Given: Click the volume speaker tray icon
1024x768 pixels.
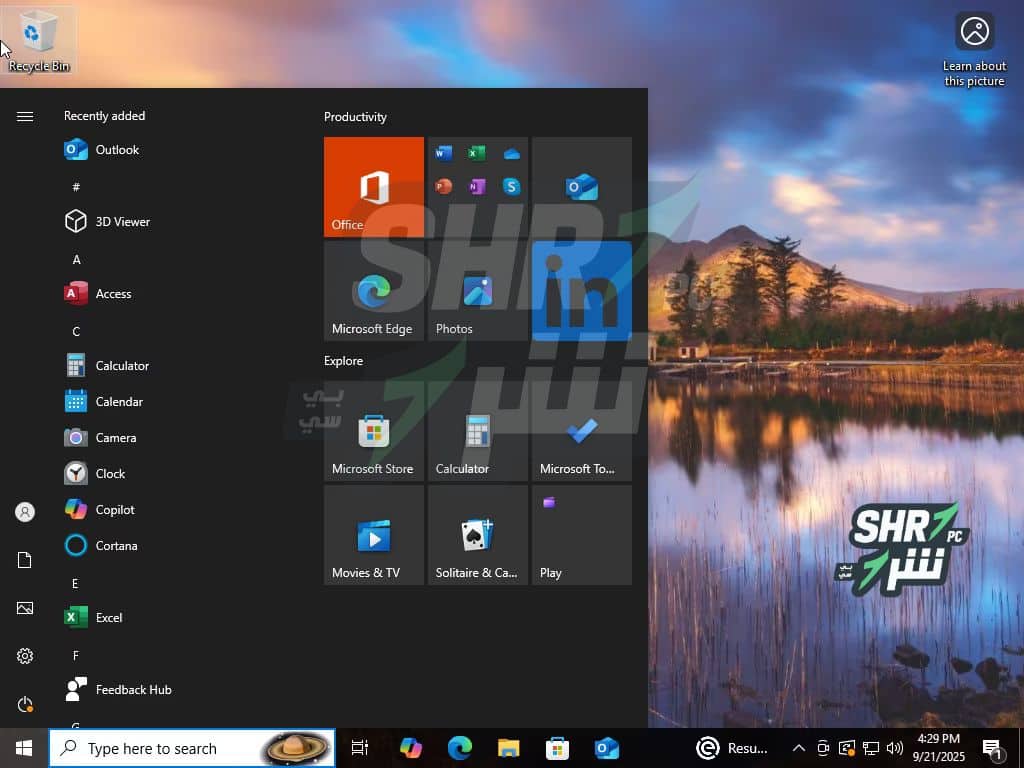Looking at the screenshot, I should coord(895,748).
